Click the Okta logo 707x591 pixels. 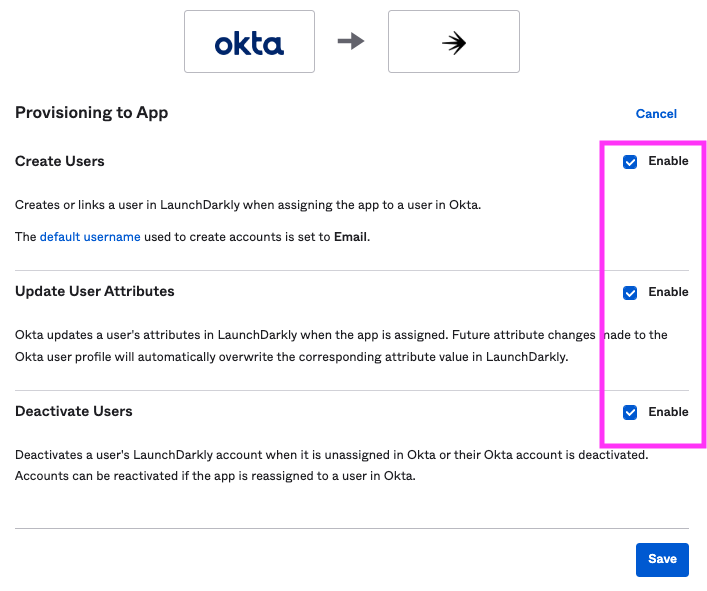(249, 42)
